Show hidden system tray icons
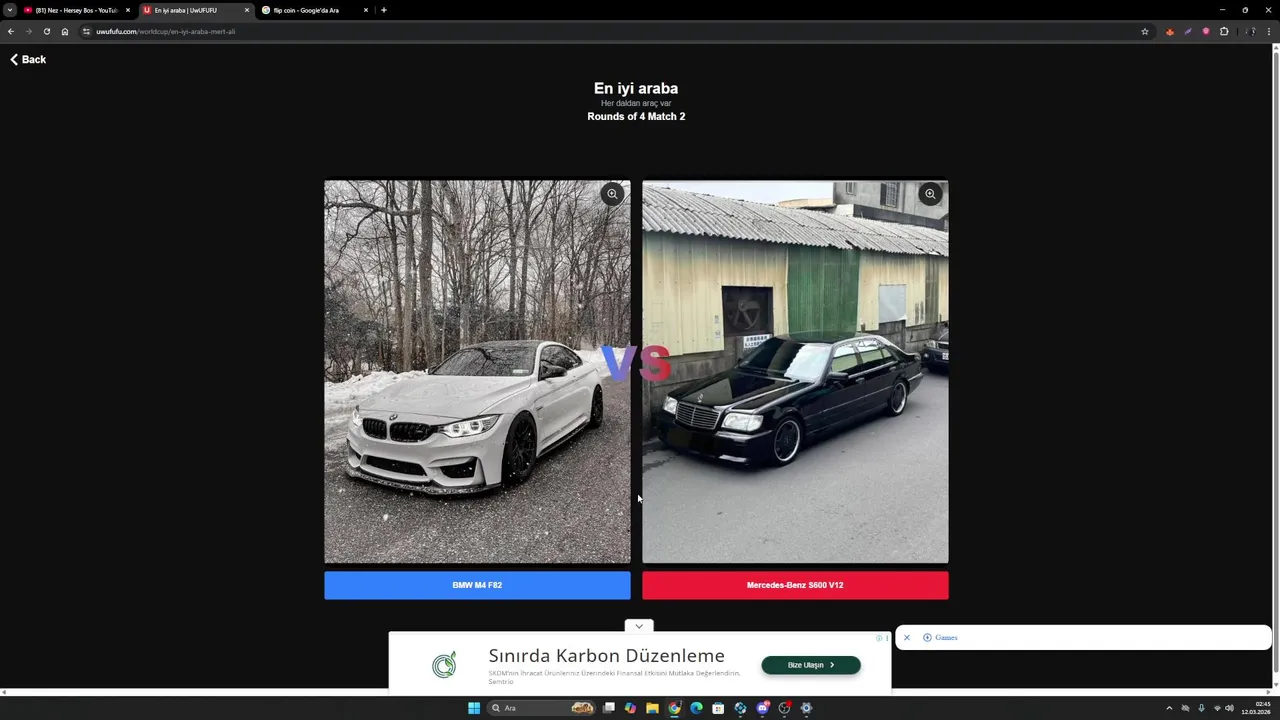This screenshot has height=720, width=1280. (1169, 708)
